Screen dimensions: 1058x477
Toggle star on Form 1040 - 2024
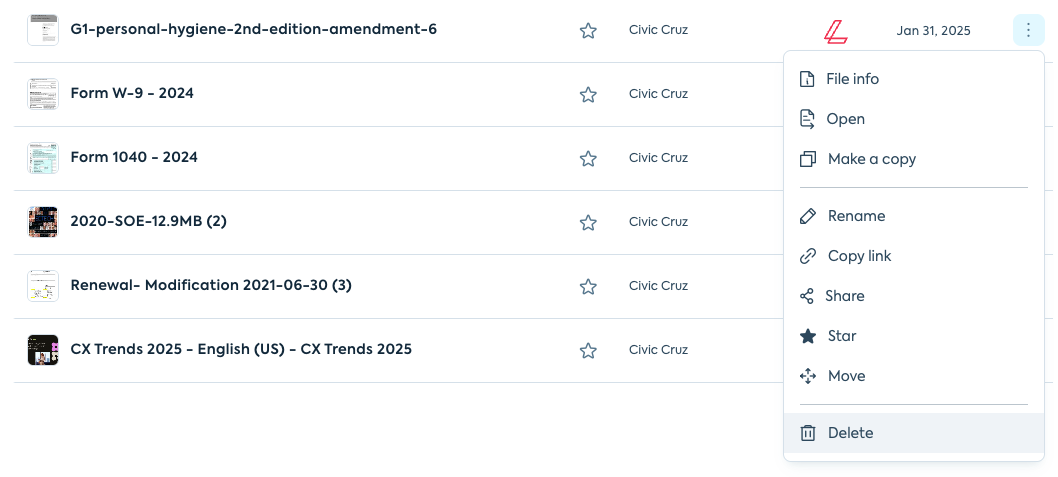click(588, 158)
